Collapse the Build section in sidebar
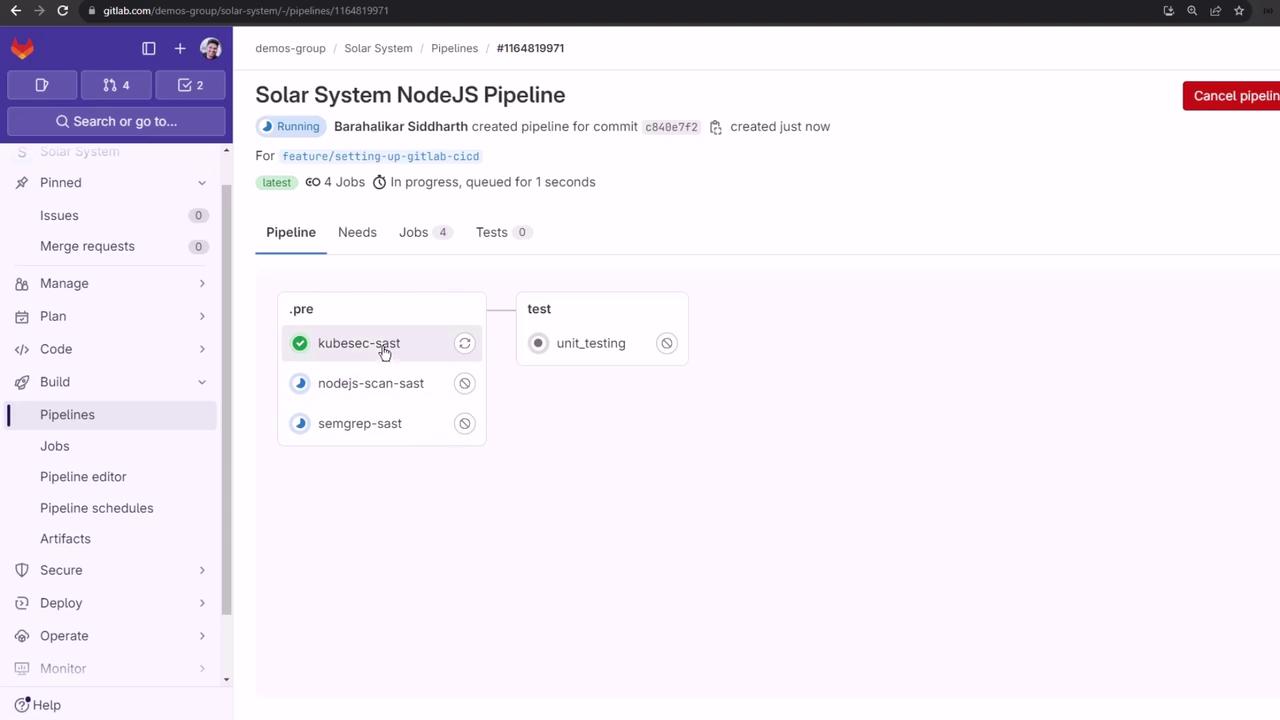The image size is (1280, 720). click(x=202, y=382)
